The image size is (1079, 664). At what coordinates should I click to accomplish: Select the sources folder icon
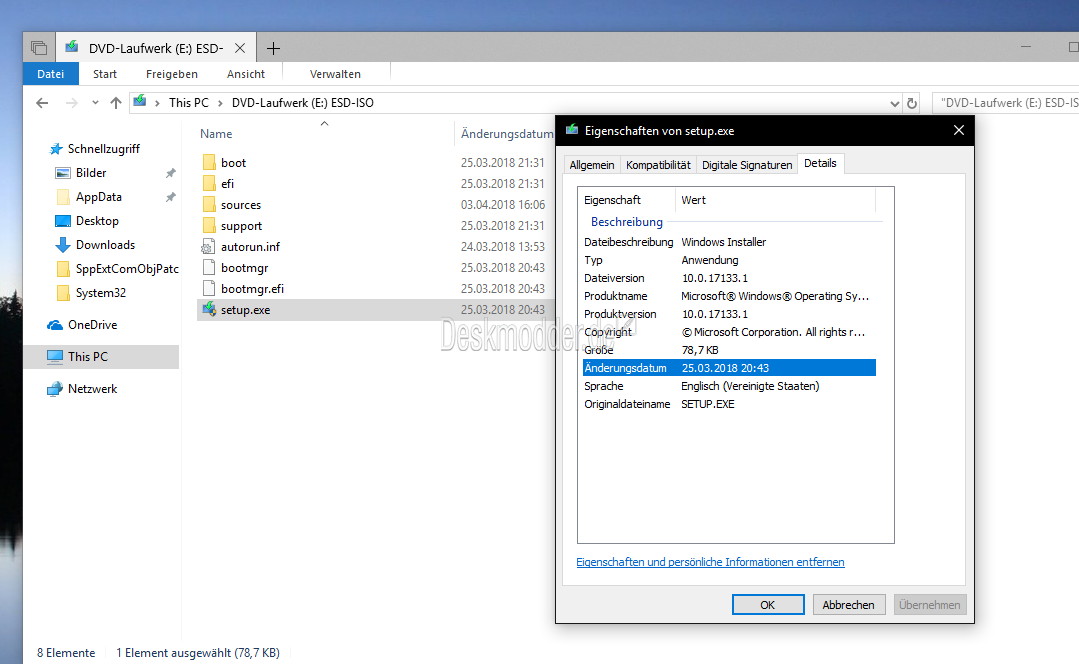[x=209, y=205]
